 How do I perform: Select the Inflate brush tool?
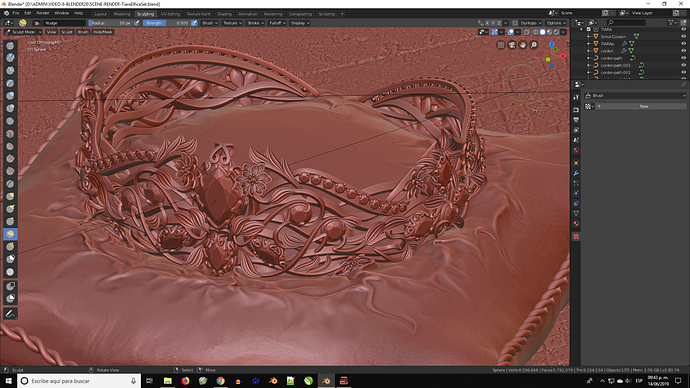point(10,95)
